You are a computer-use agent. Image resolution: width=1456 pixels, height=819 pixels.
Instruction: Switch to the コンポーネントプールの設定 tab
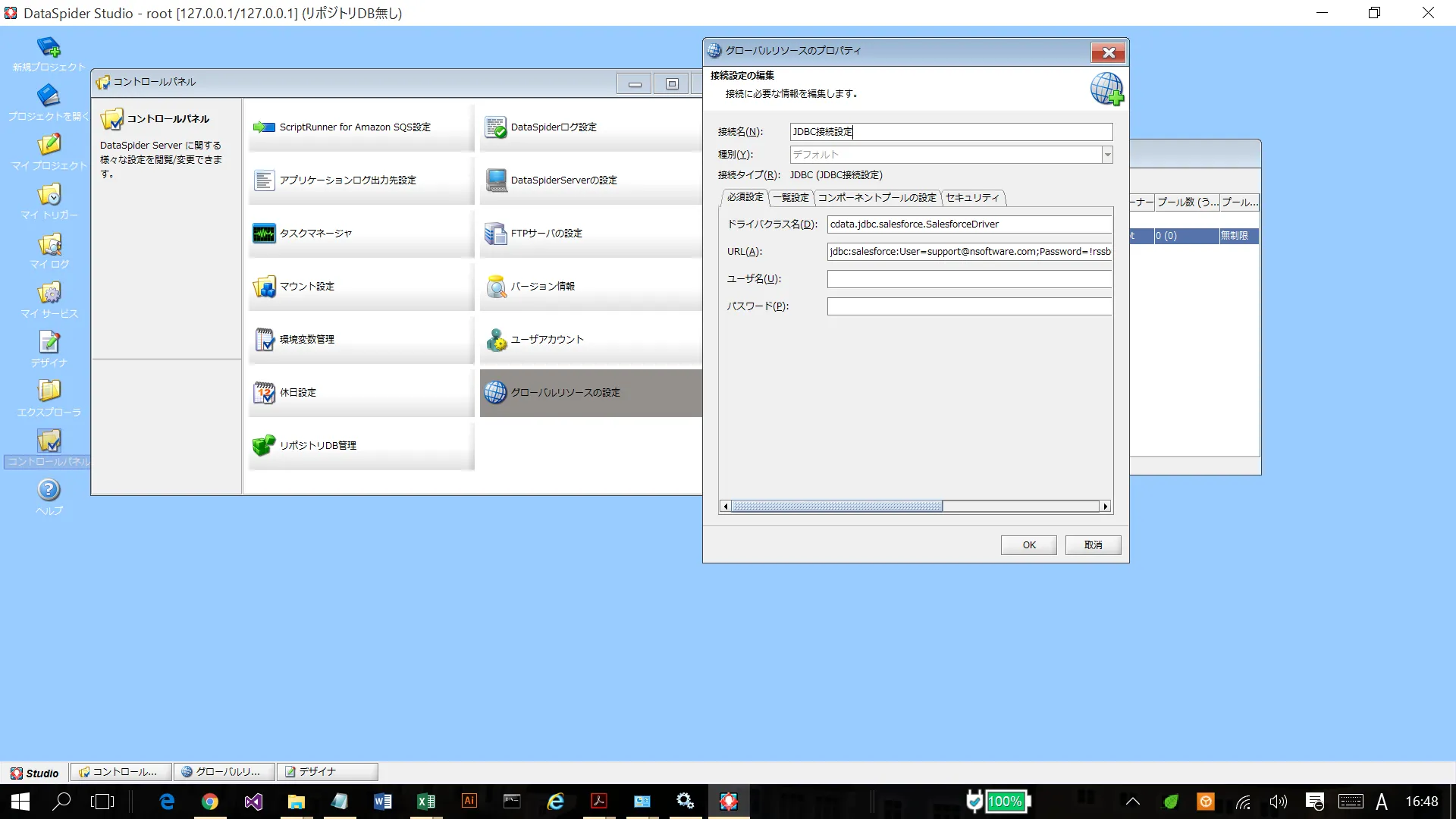point(877,198)
